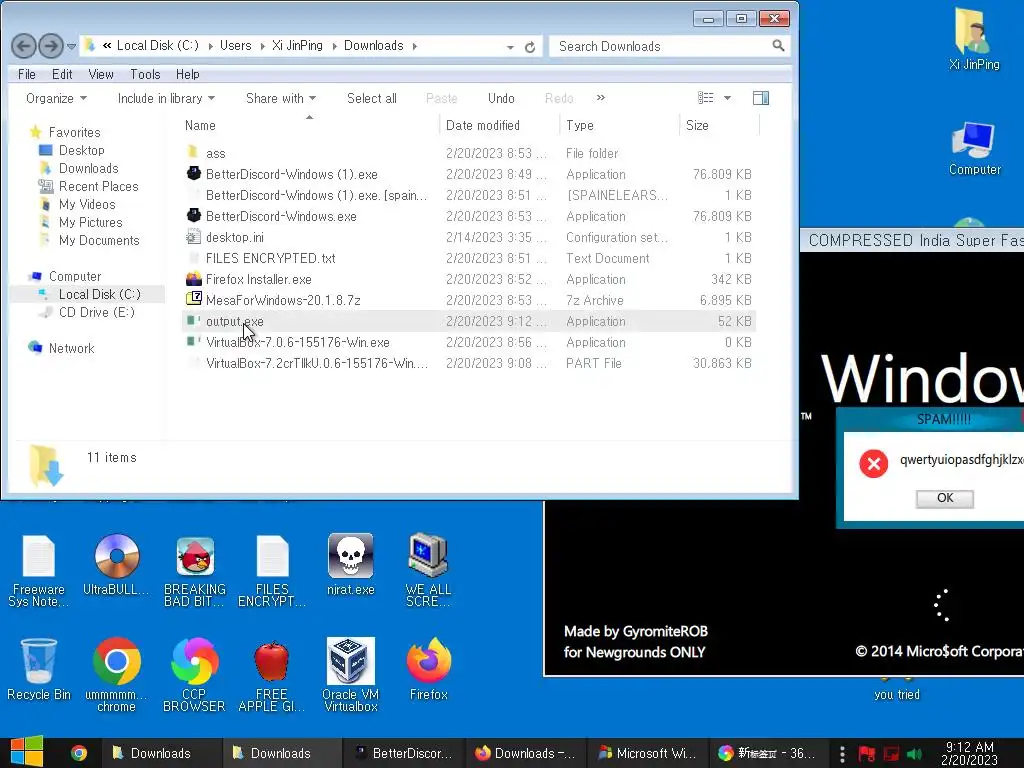Select CCP BROWSER desktop icon
The height and width of the screenshot is (768, 1024).
pyautogui.click(x=195, y=675)
